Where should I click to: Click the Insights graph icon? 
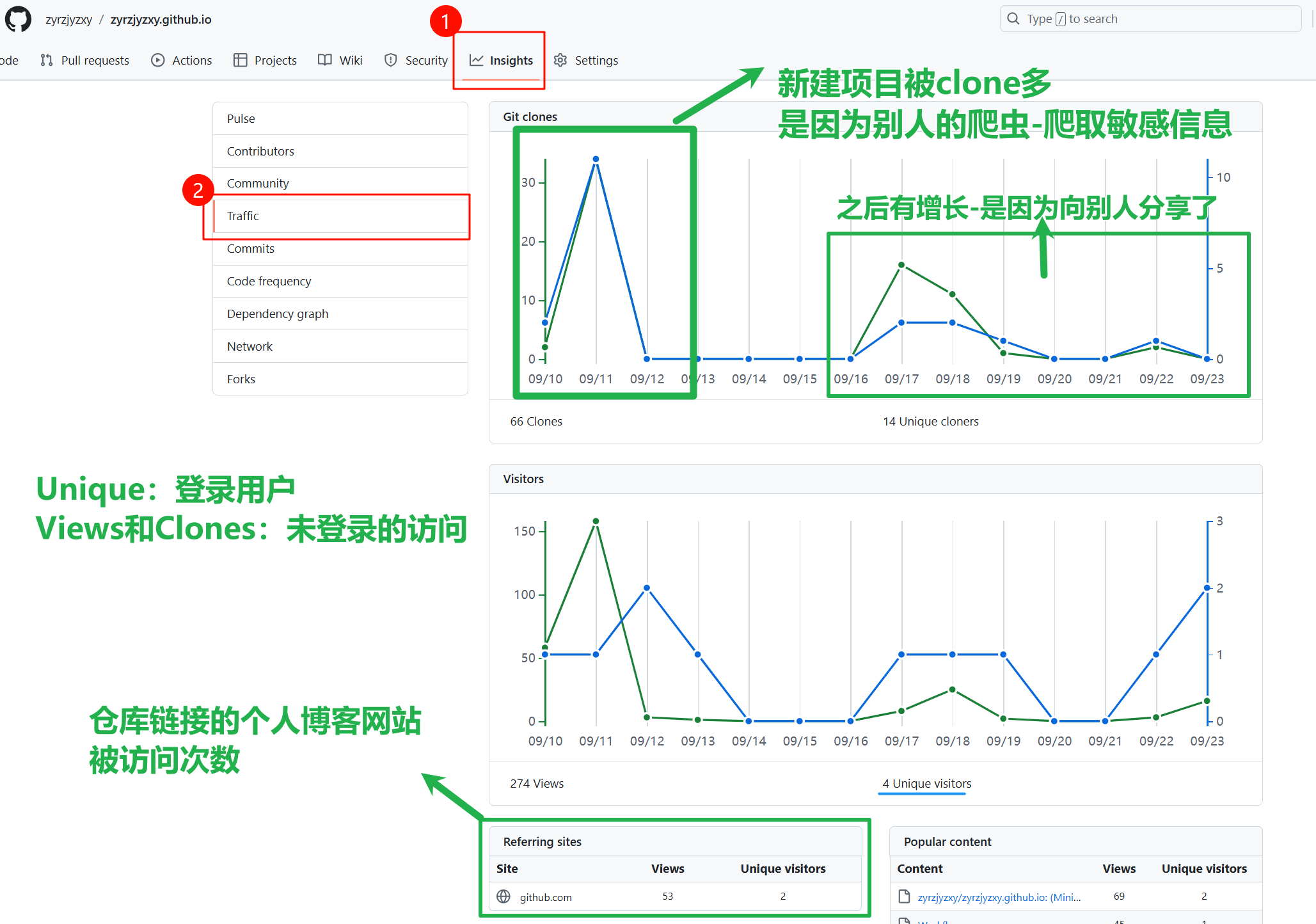[476, 60]
